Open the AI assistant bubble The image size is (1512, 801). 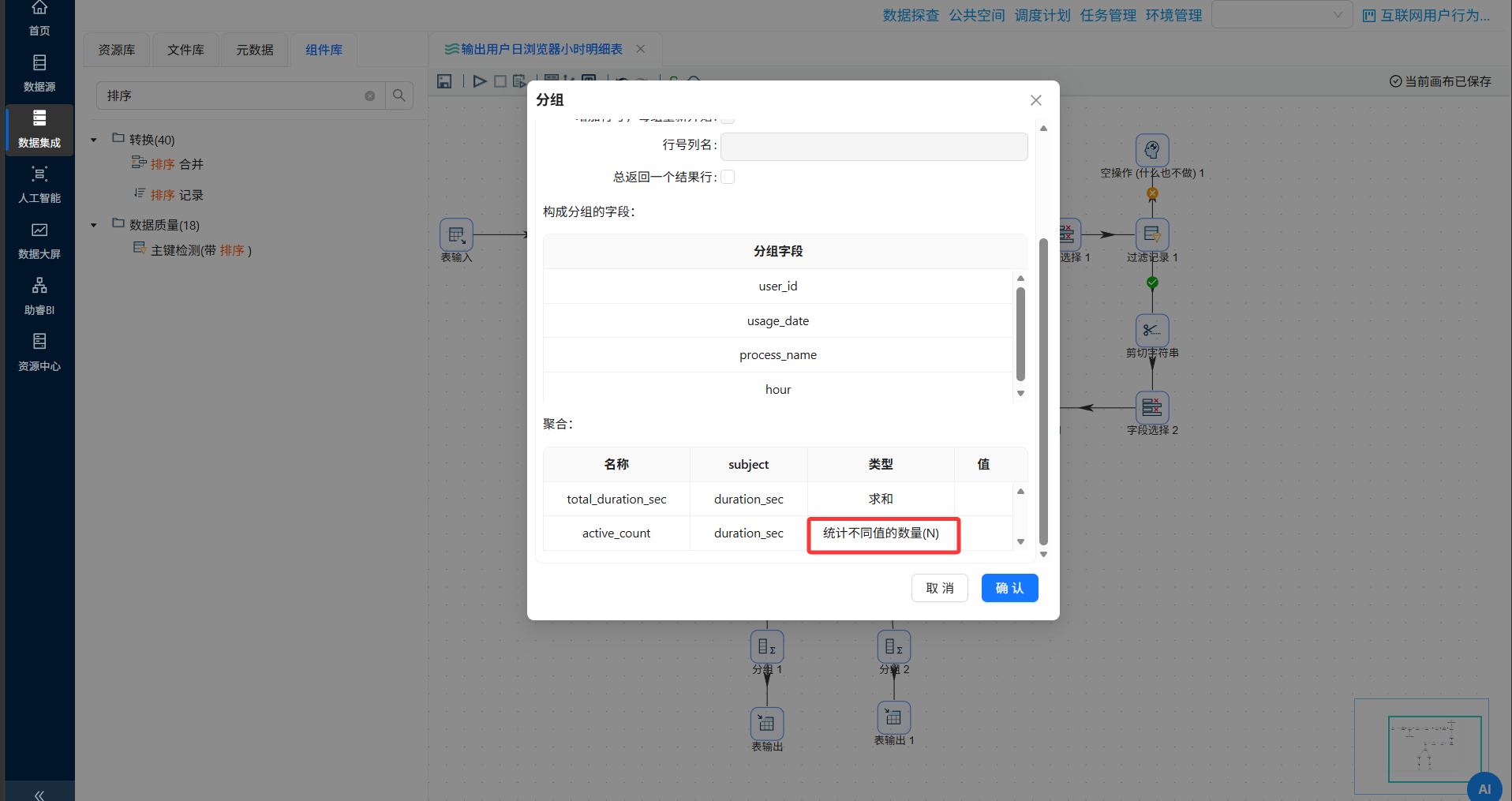1484,788
